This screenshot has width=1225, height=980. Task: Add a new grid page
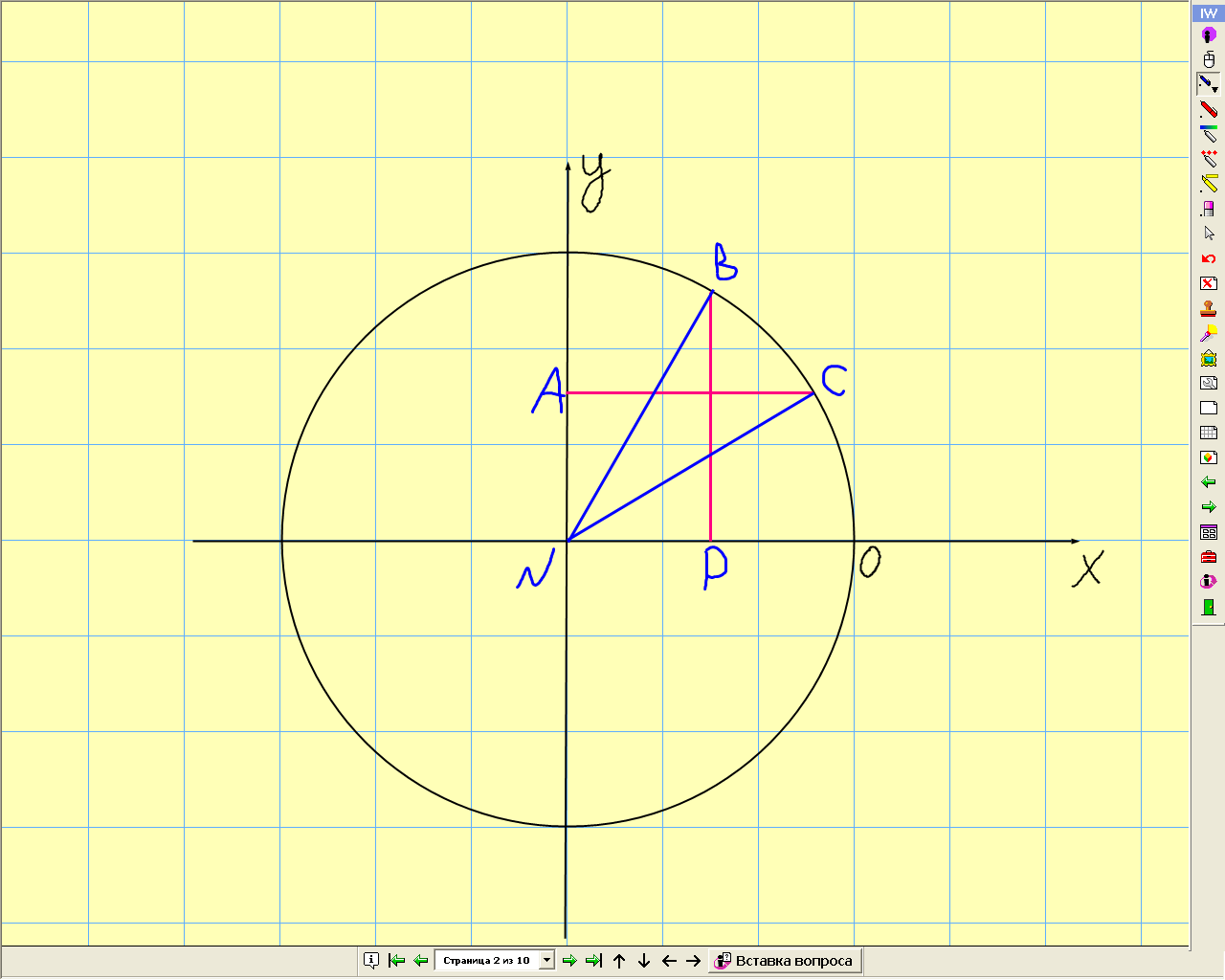(x=1209, y=433)
